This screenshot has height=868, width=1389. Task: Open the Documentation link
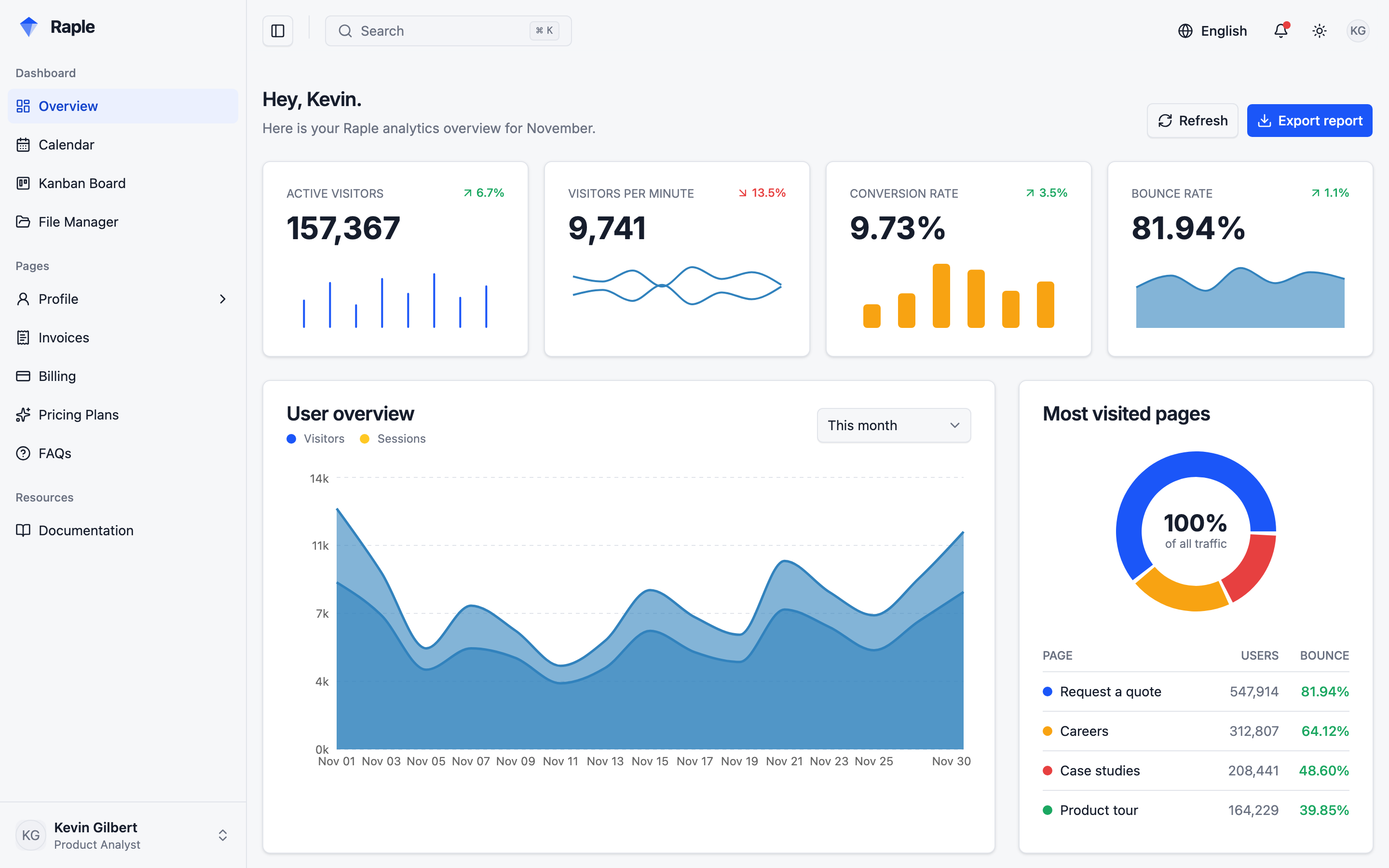[x=123, y=530]
